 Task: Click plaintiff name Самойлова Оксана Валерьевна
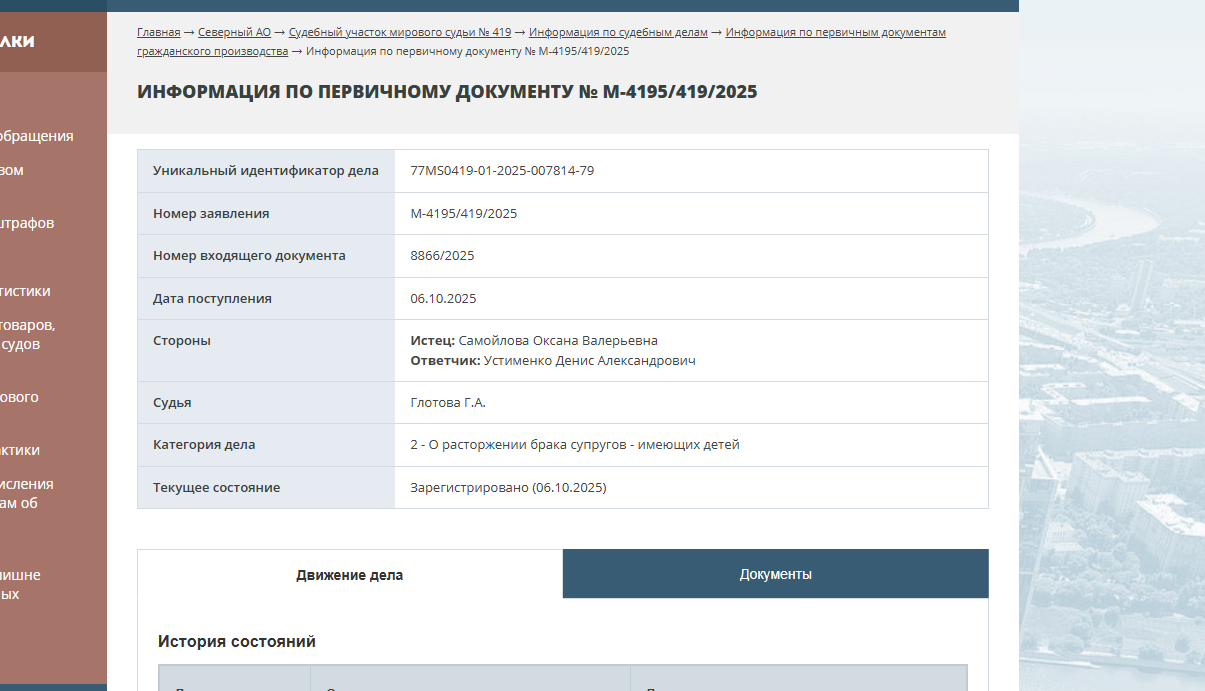[557, 341]
